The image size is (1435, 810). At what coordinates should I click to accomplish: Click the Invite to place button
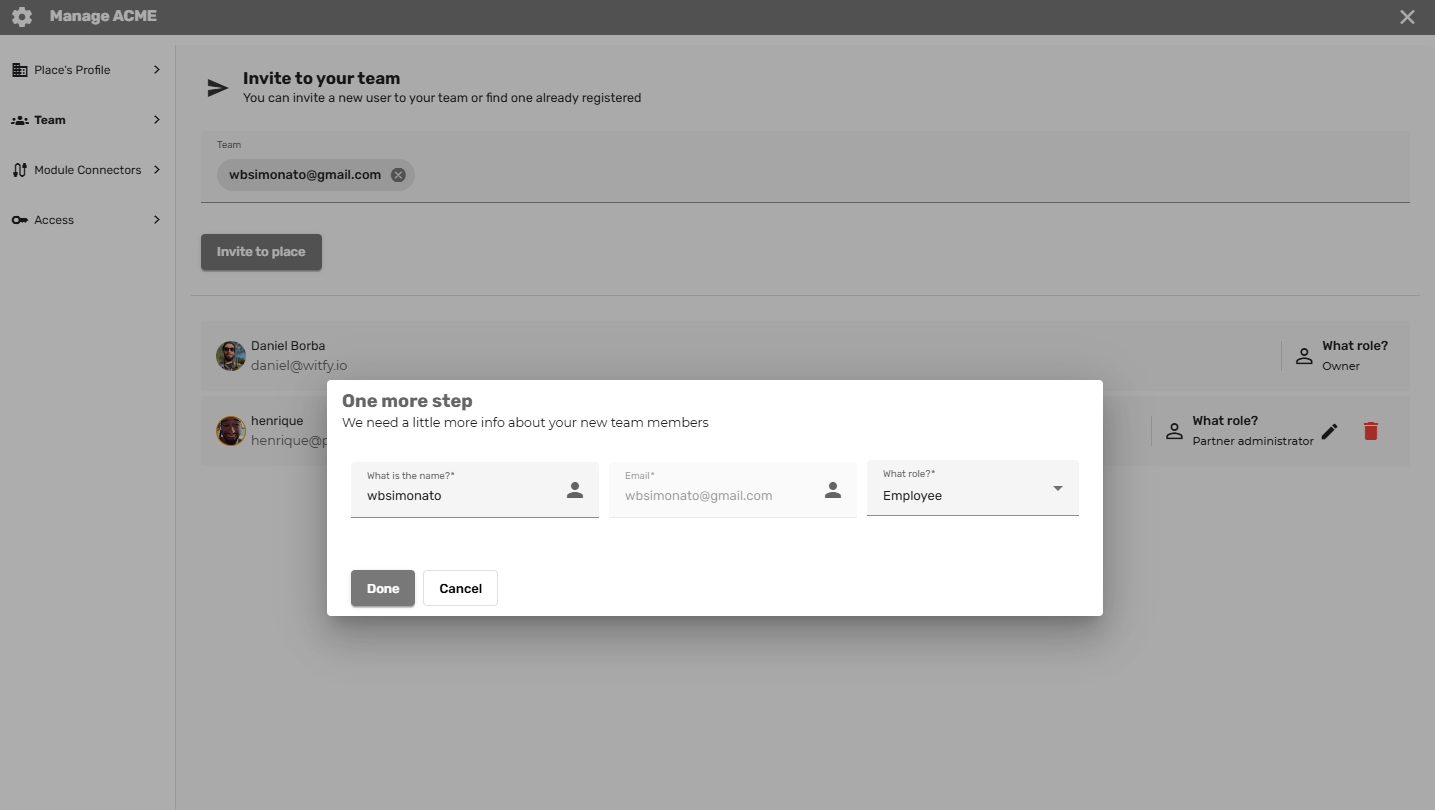261,252
